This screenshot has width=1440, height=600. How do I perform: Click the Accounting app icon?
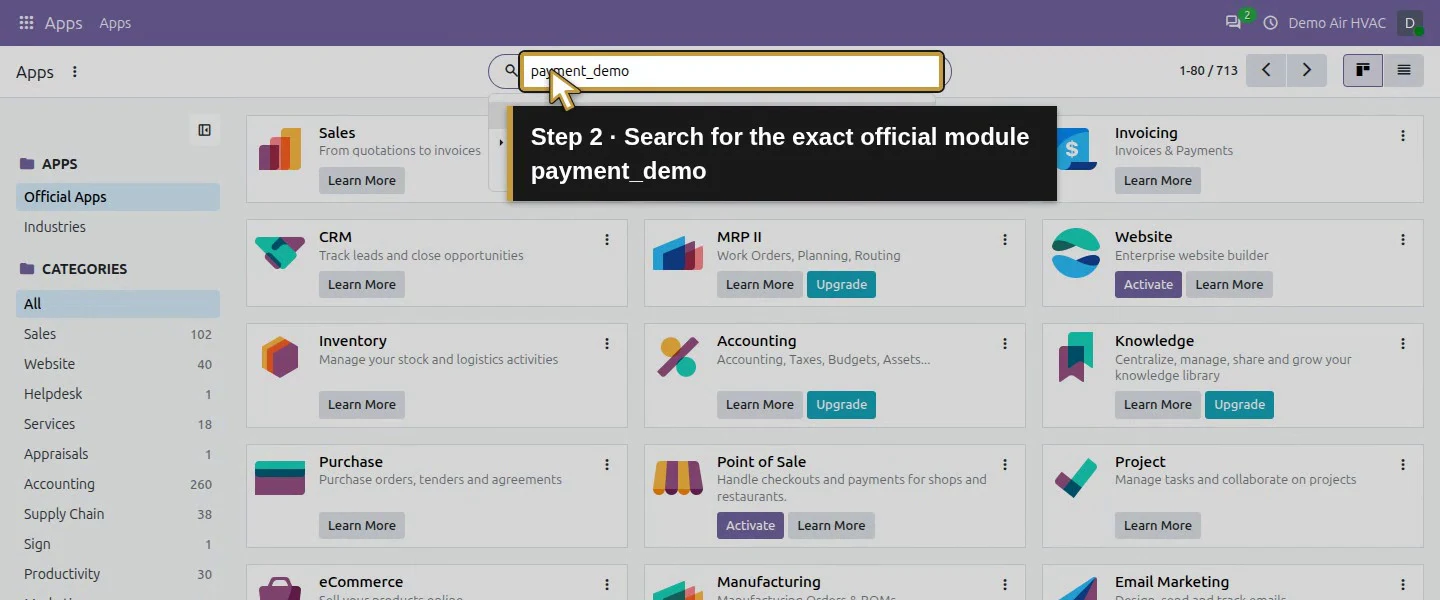(678, 357)
